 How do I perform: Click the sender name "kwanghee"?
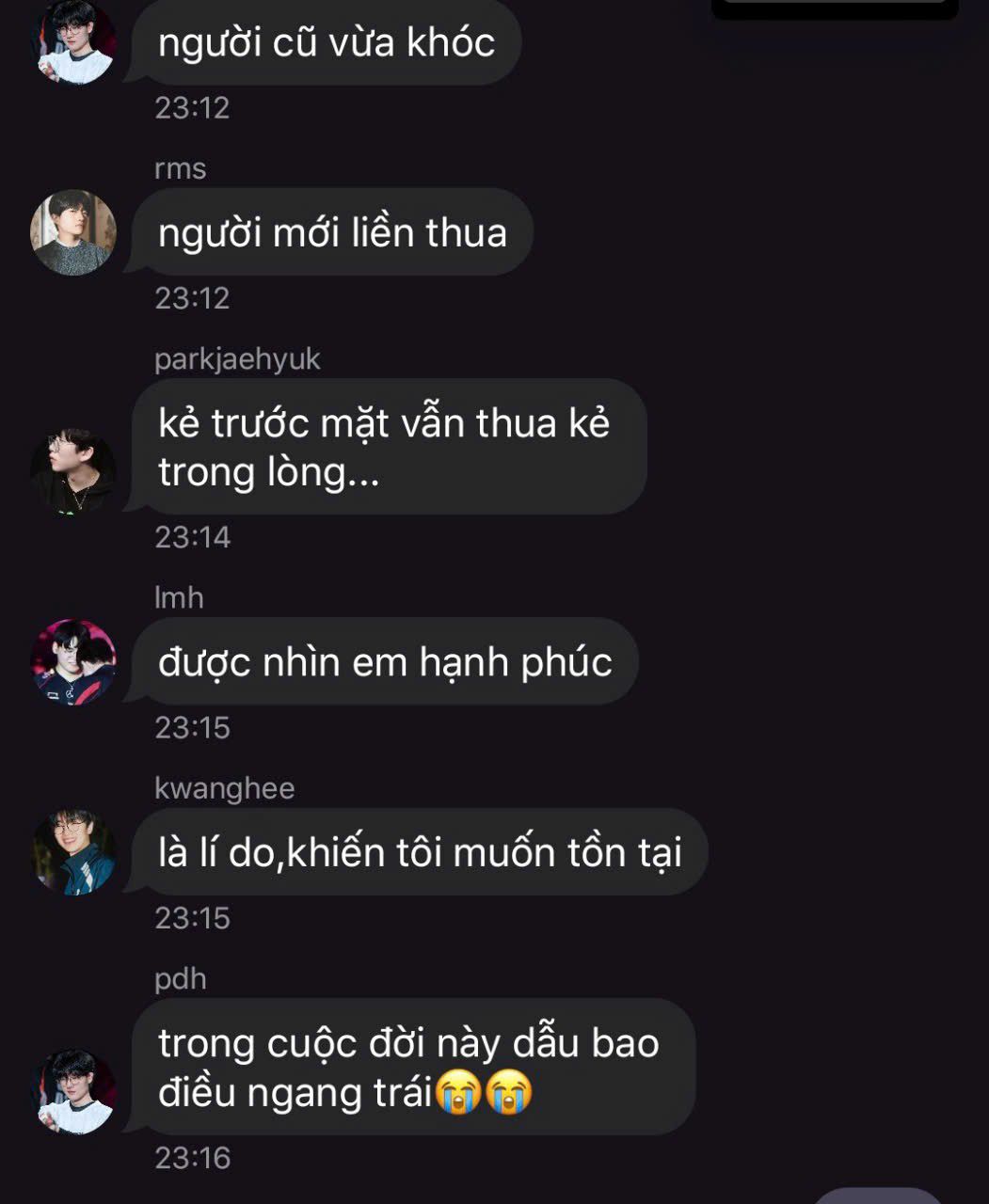(x=224, y=788)
